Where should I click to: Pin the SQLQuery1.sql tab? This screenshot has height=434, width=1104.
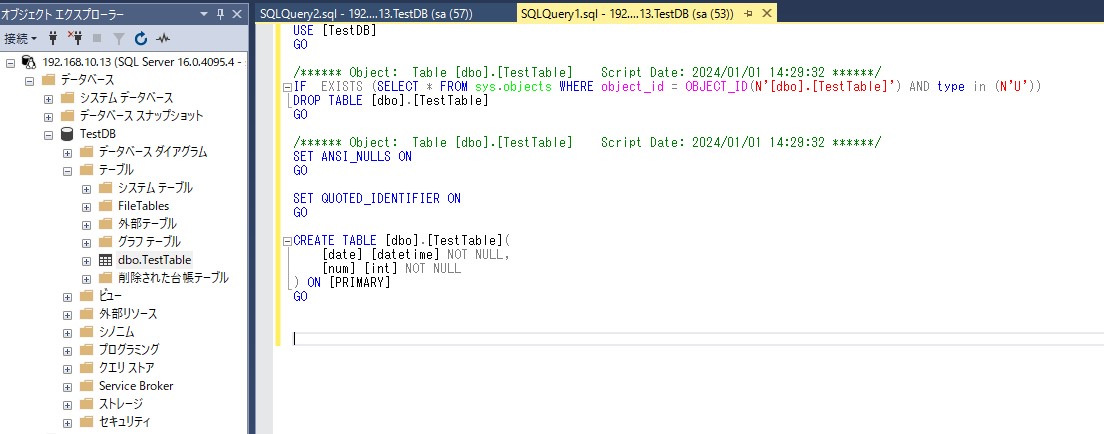click(x=748, y=13)
